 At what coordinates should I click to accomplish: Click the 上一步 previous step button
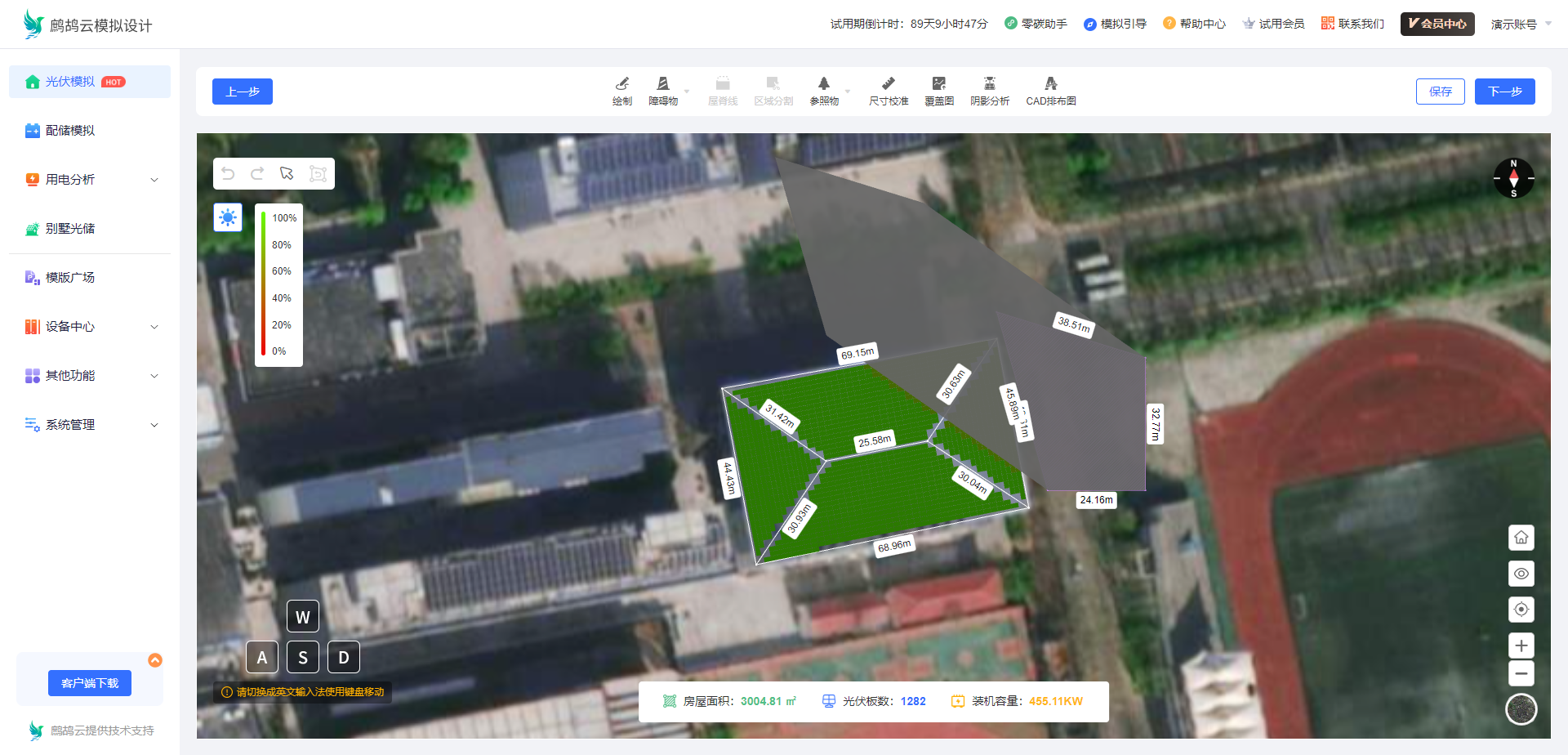(x=243, y=92)
